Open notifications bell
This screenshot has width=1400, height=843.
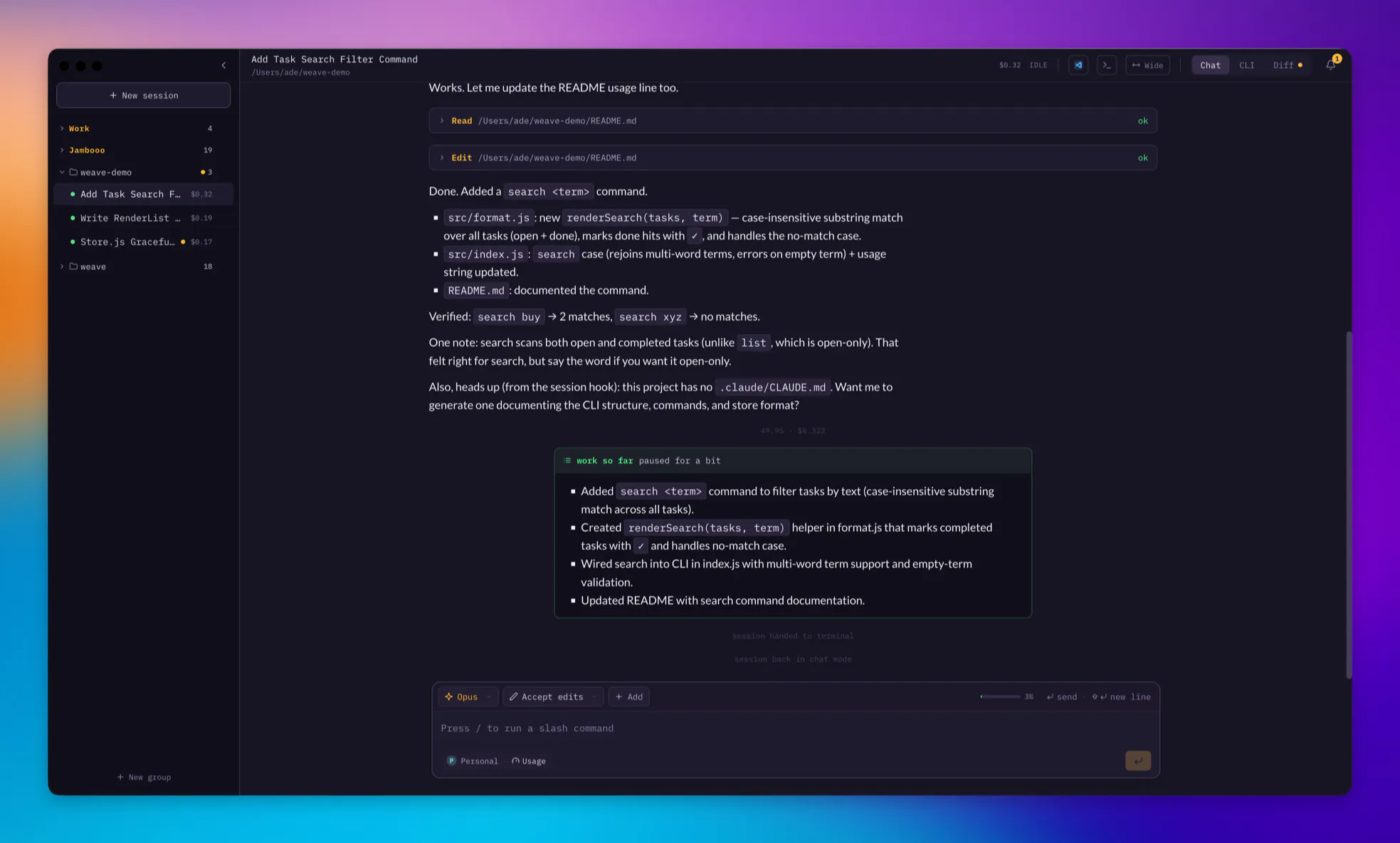[1331, 65]
